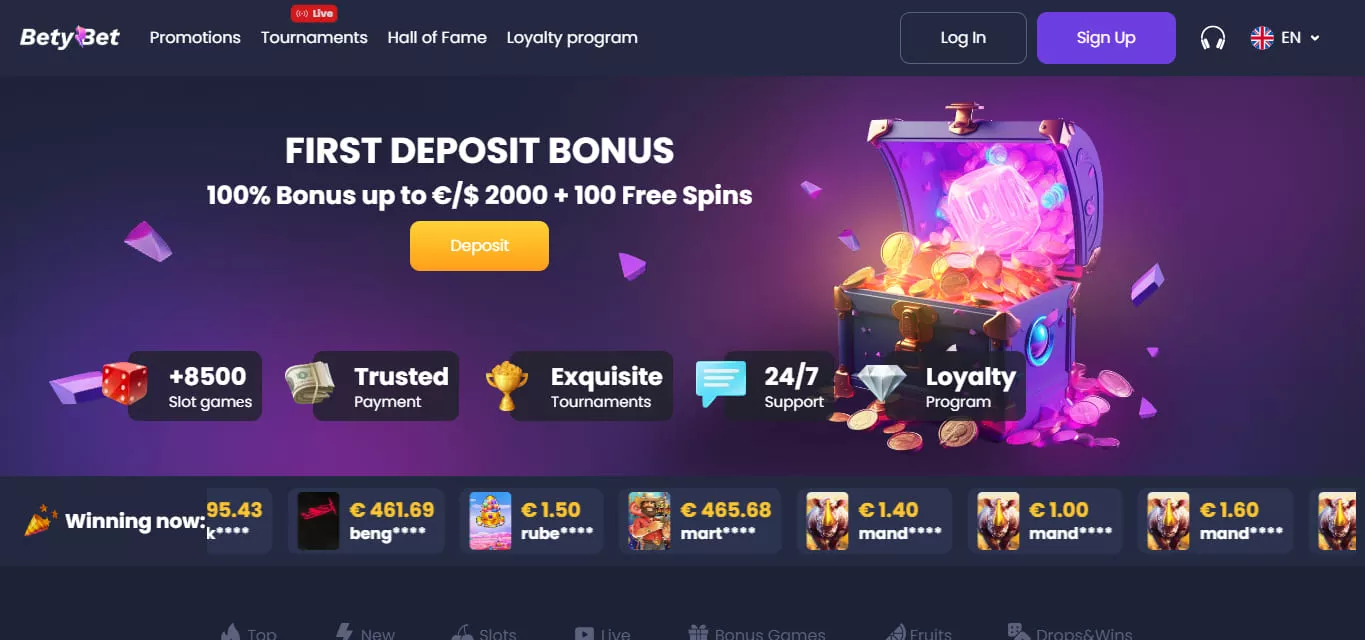Click the gold trophy Tournaments icon
The width and height of the screenshot is (1365, 640).
click(507, 386)
